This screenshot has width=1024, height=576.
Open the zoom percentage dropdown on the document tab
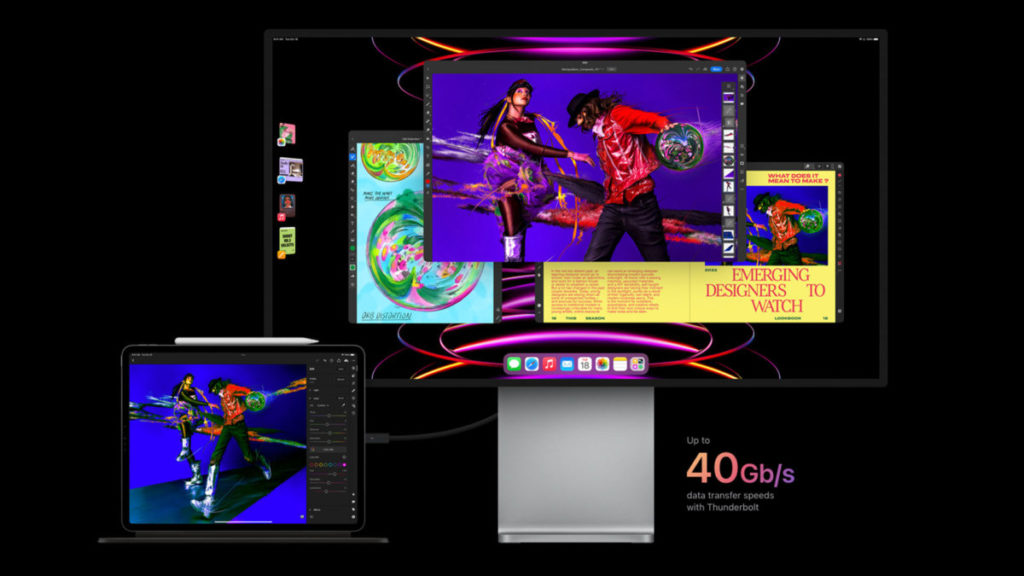coord(612,69)
